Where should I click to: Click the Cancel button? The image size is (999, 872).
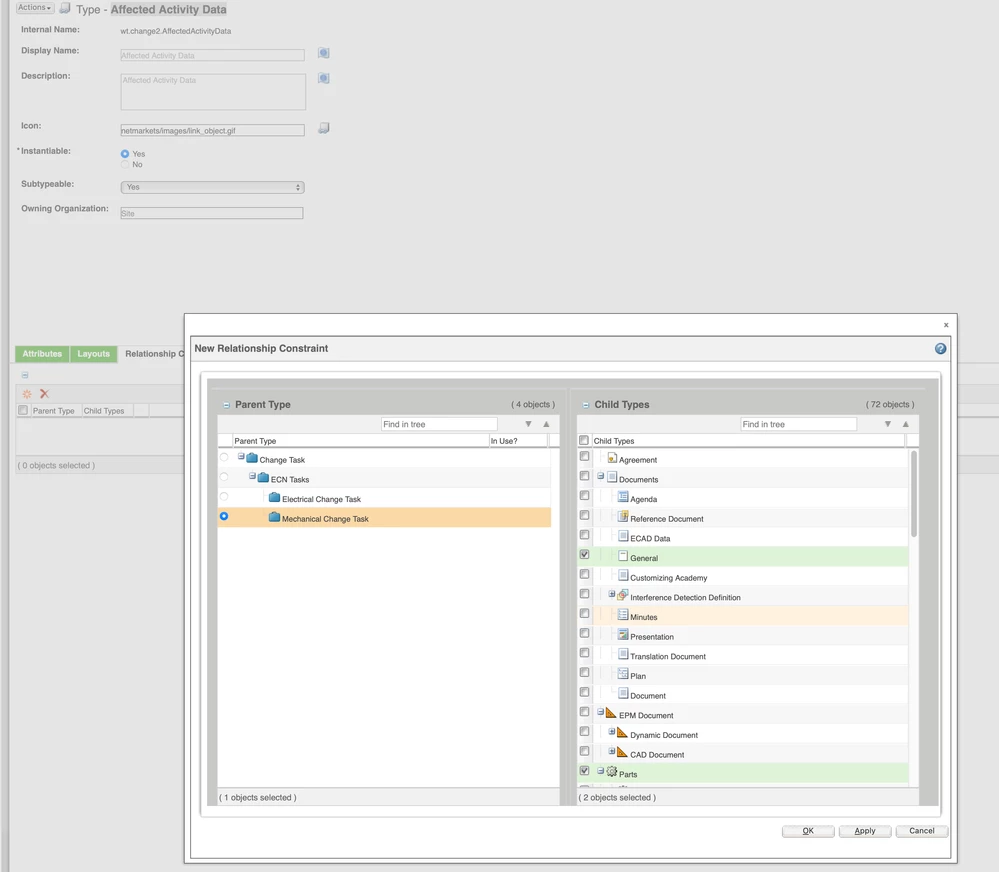[x=920, y=831]
